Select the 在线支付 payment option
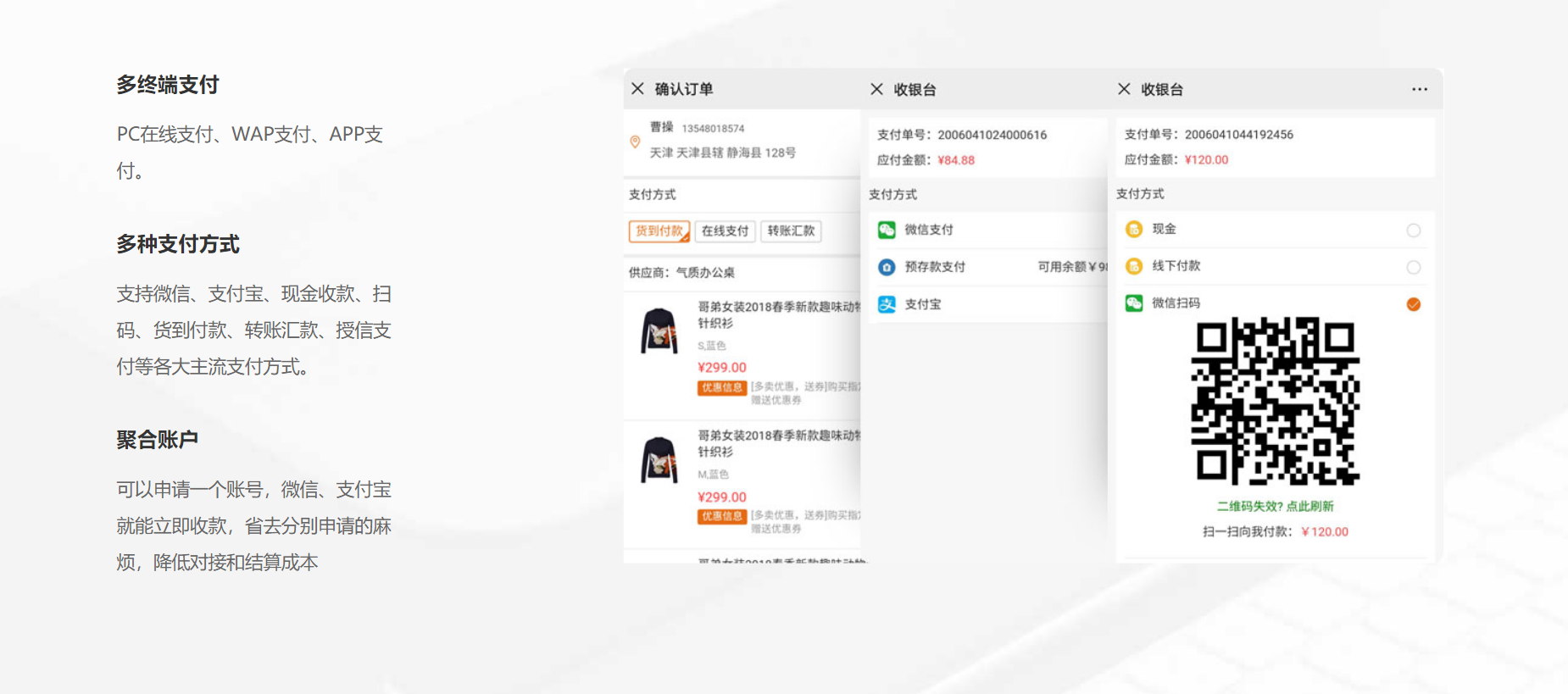1568x694 pixels. coord(726,231)
